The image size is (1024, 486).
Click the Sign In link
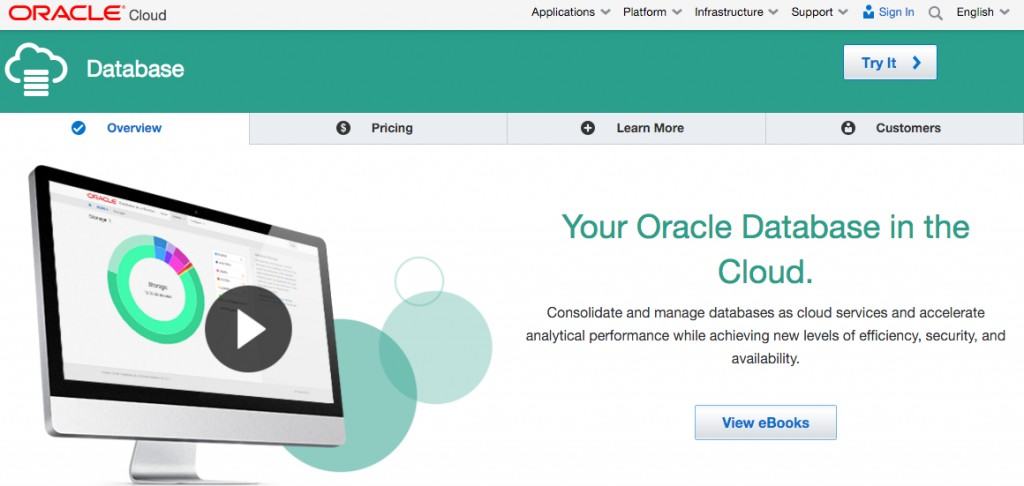(897, 12)
